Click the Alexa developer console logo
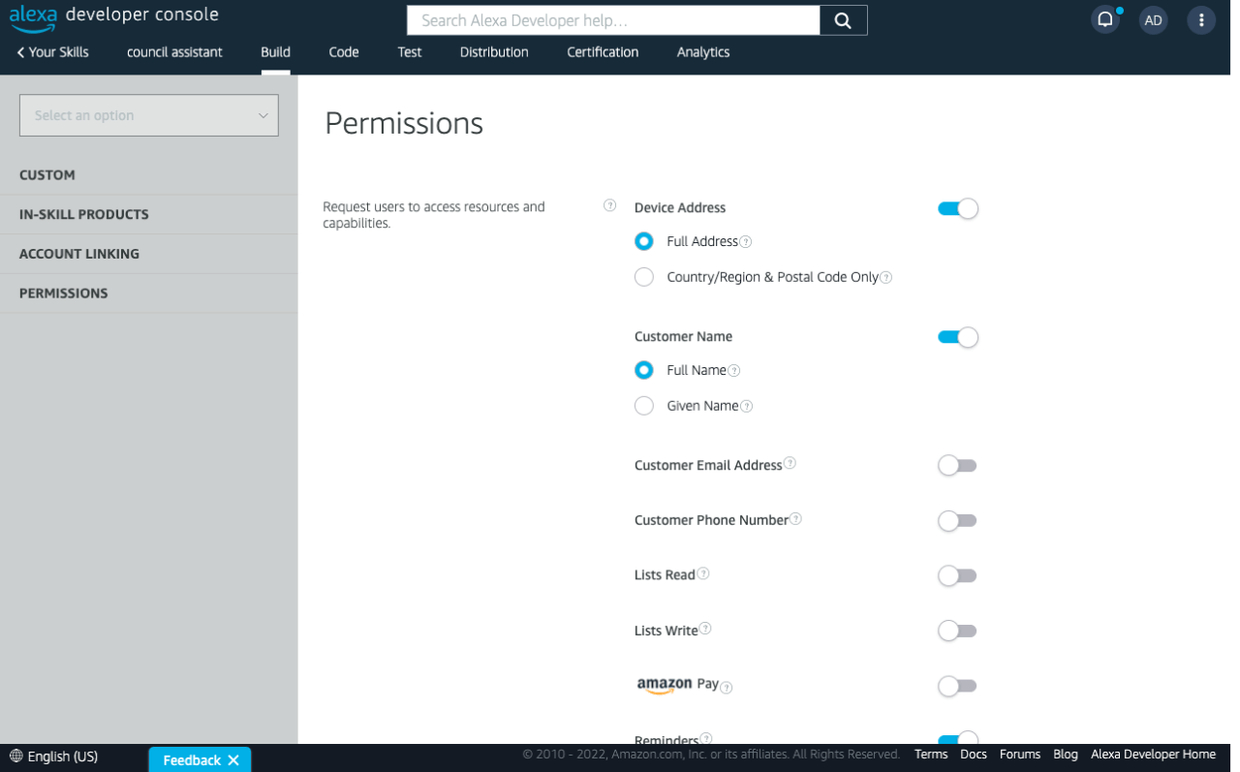This screenshot has width=1240, height=772. [113, 18]
